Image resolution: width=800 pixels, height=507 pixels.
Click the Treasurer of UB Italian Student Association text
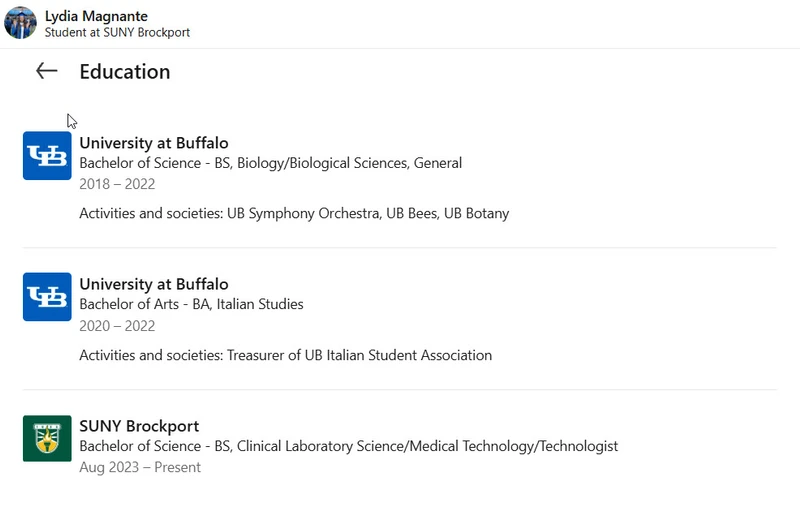click(x=360, y=355)
